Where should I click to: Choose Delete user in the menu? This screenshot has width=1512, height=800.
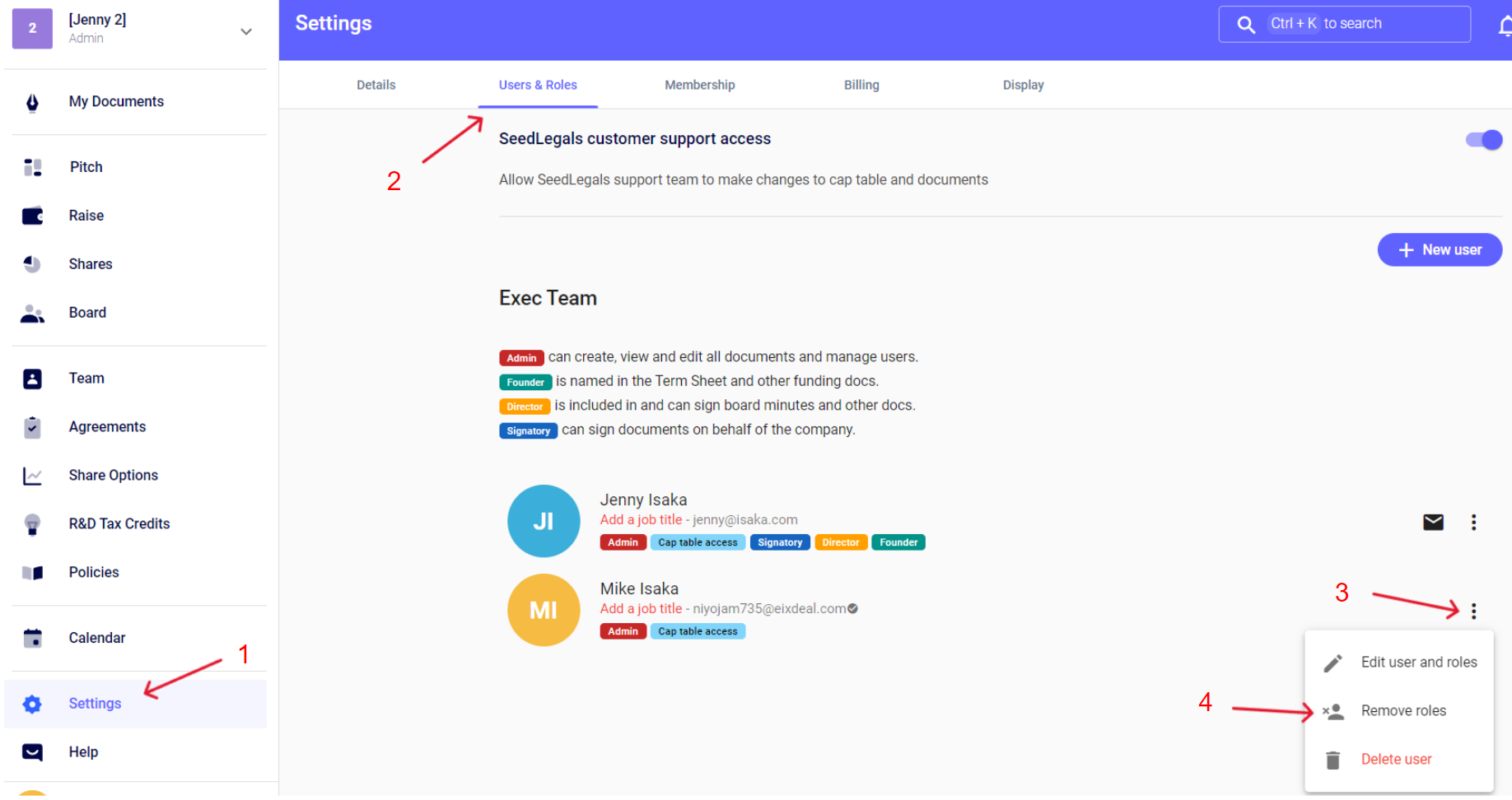pos(1396,759)
